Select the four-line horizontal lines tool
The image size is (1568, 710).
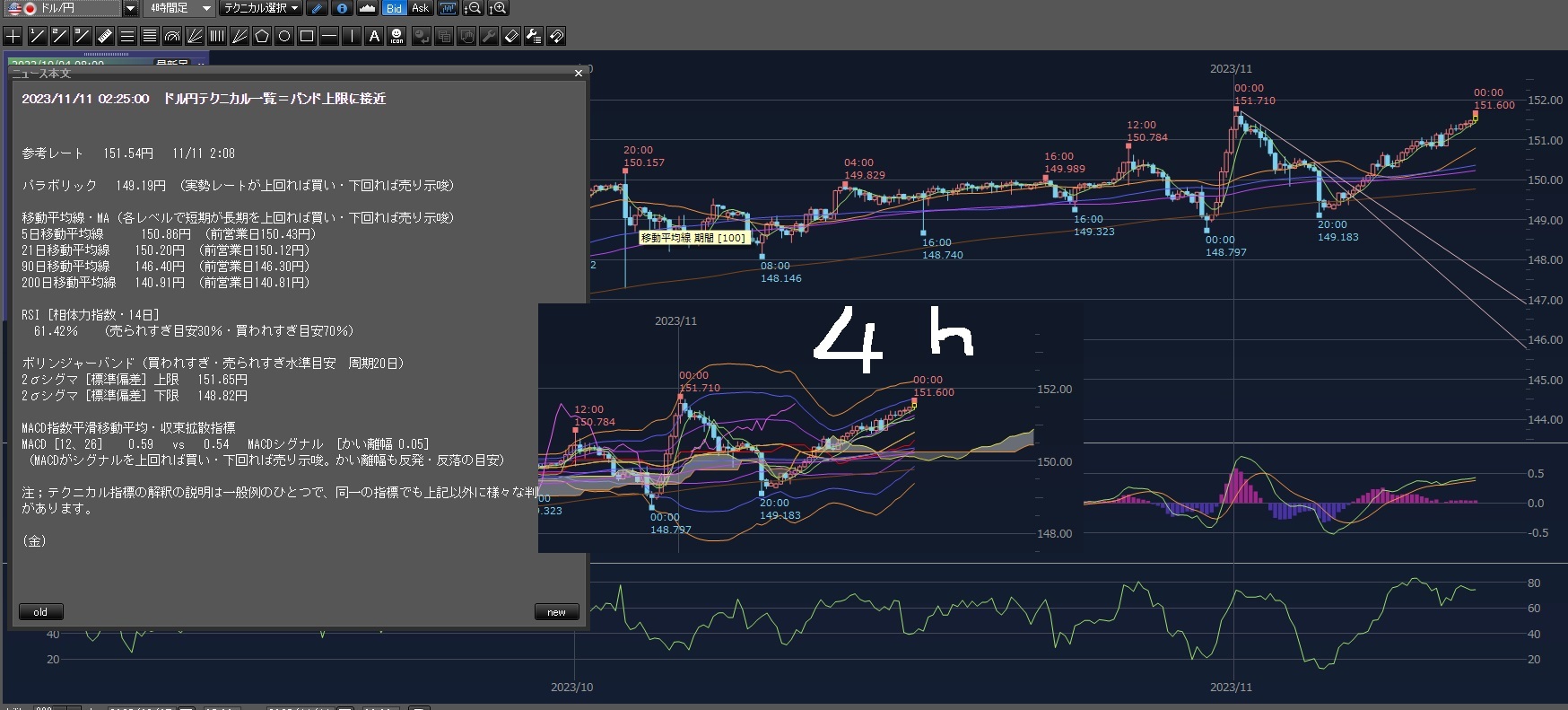tap(149, 36)
